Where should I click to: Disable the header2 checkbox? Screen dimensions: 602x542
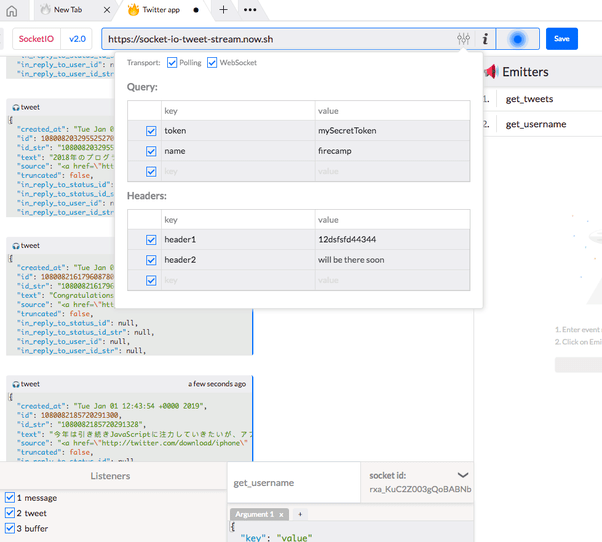151,260
